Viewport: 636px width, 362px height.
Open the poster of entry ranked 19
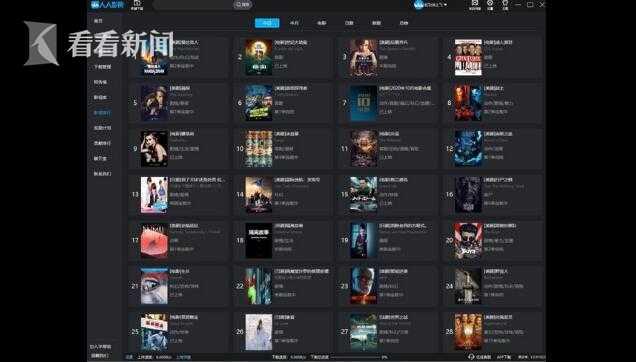(363, 240)
